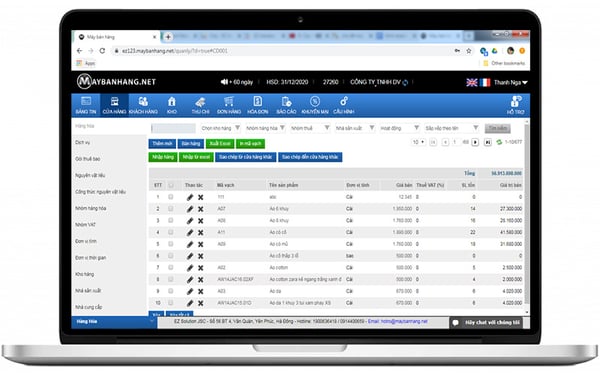Go back in the browser
Screen dimensions: 600x375
(x=79, y=51)
